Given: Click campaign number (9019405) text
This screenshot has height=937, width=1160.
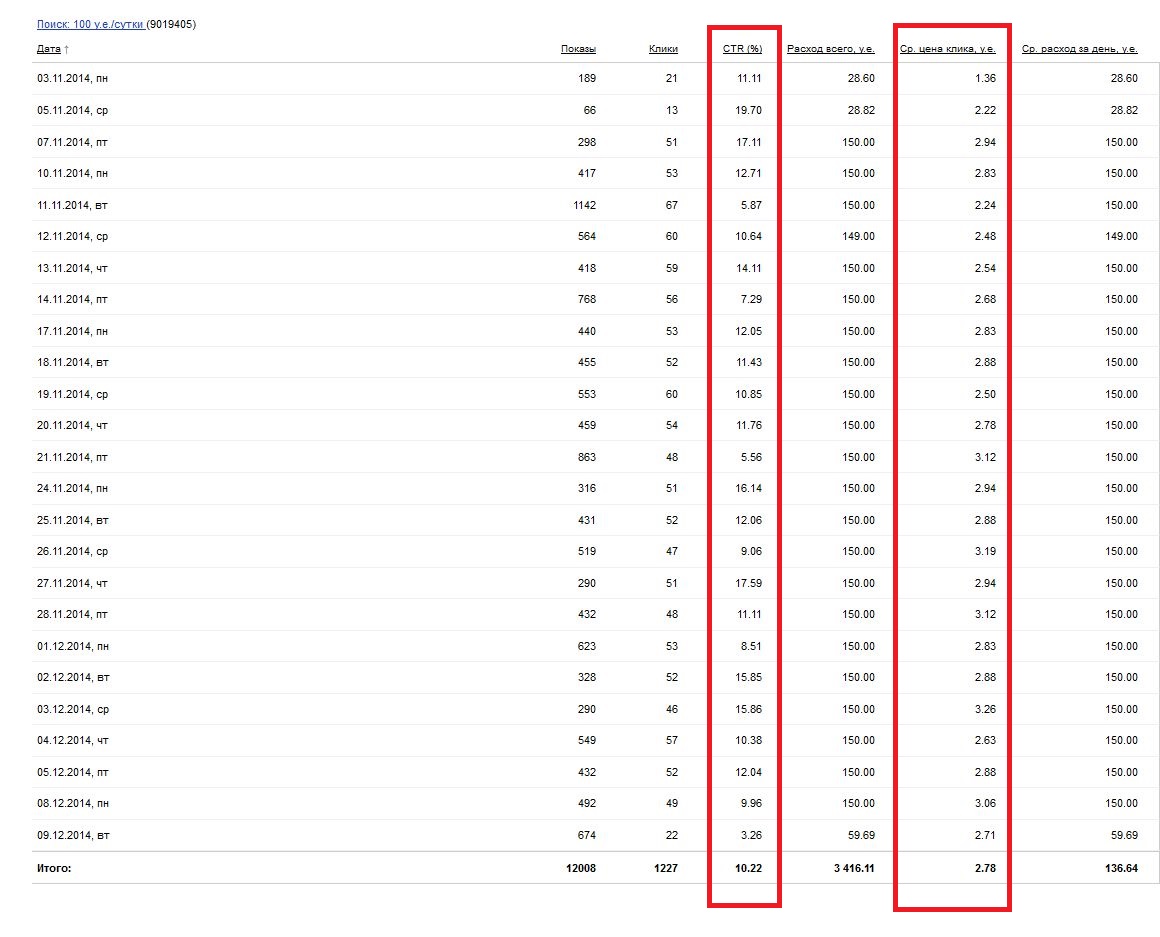Looking at the screenshot, I should click(x=171, y=24).
